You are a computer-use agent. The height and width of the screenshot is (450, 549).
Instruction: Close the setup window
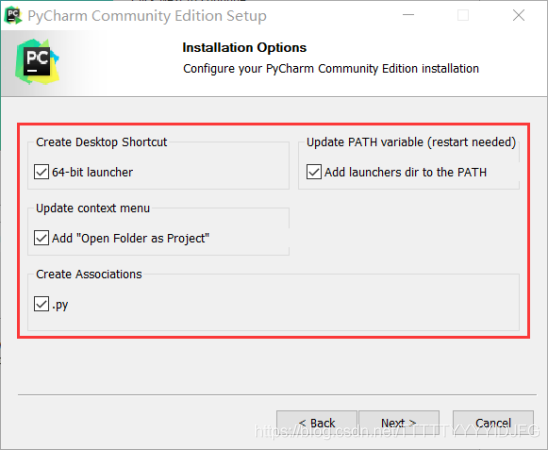click(x=519, y=15)
